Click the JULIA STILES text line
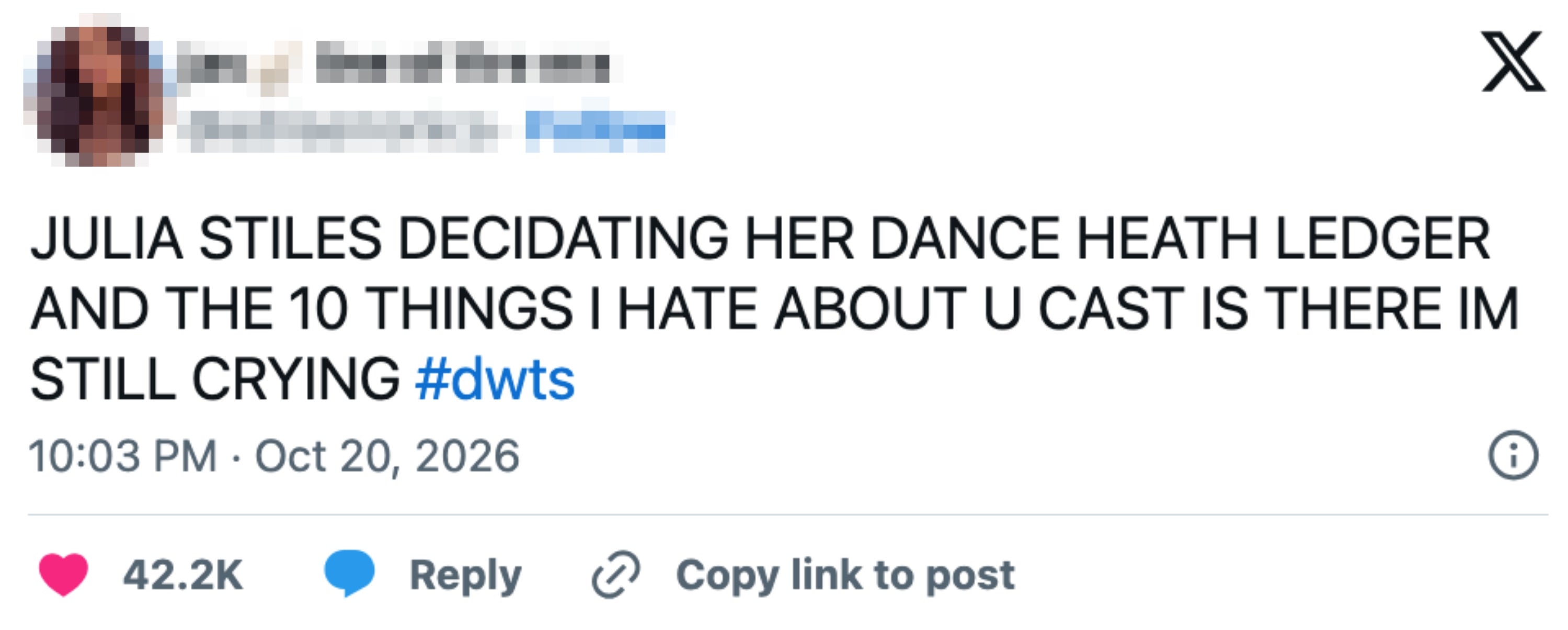Viewport: 1568px width, 630px height. click(x=761, y=238)
